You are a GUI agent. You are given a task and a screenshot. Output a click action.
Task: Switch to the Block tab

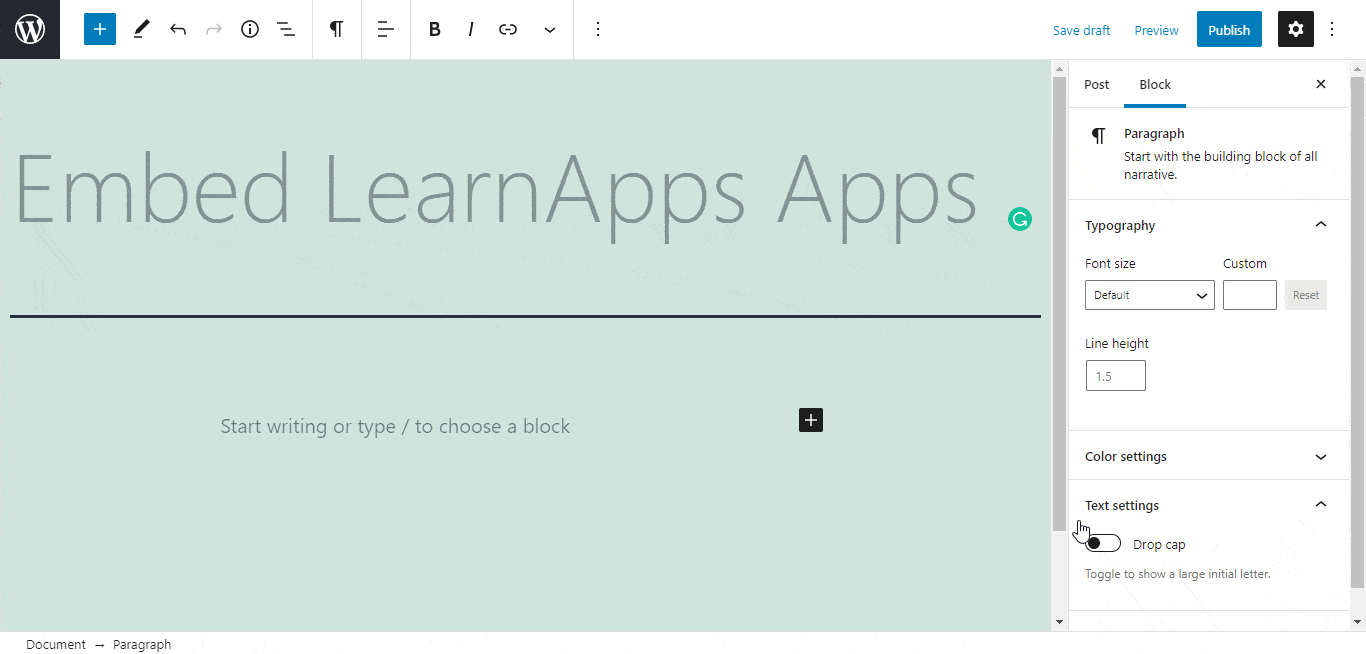[1155, 84]
